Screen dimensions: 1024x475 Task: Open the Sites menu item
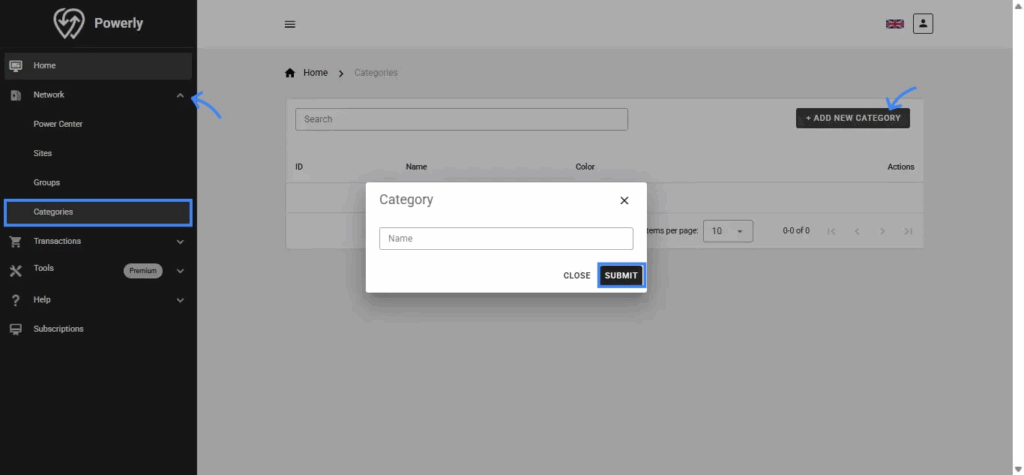(x=43, y=154)
